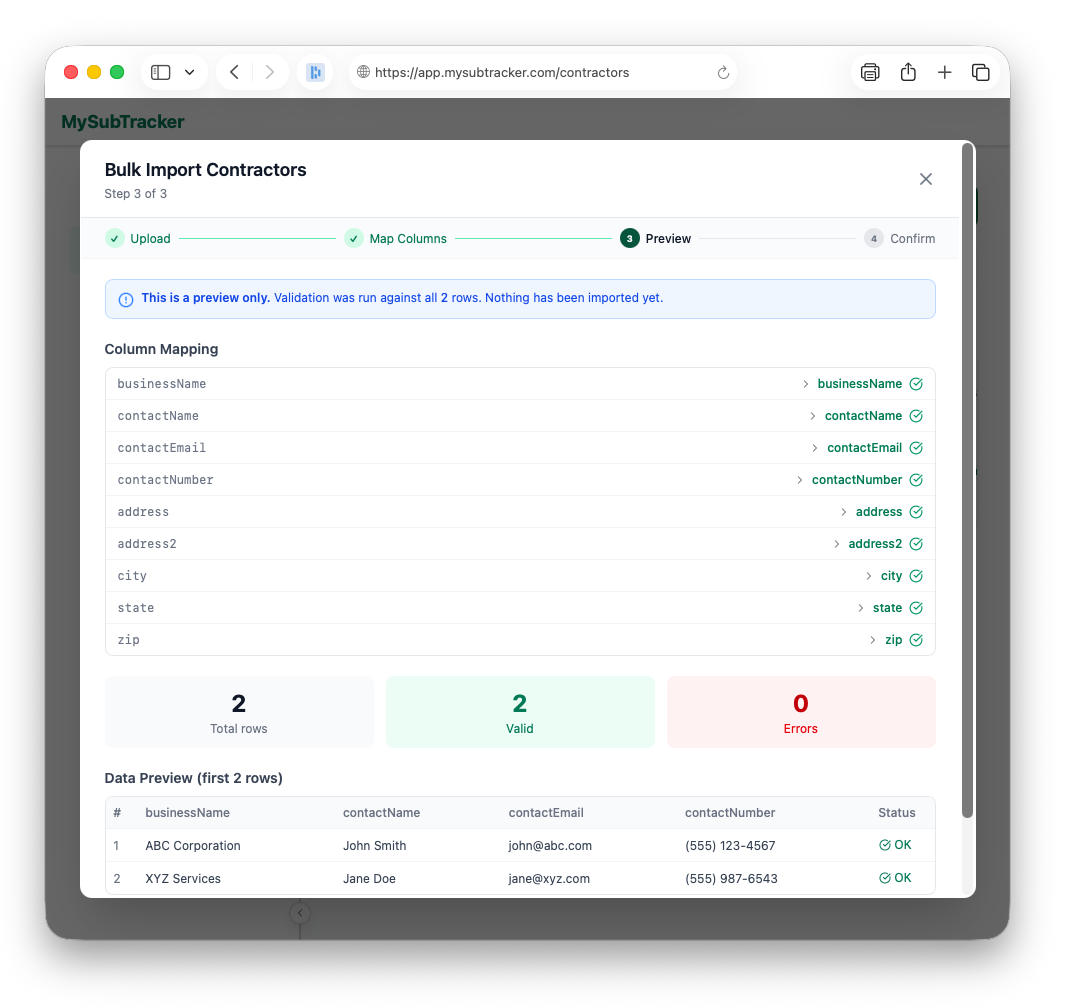Viewport: 1070px width, 1008px height.
Task: Click the zip mapping chevron
Action: tap(873, 641)
